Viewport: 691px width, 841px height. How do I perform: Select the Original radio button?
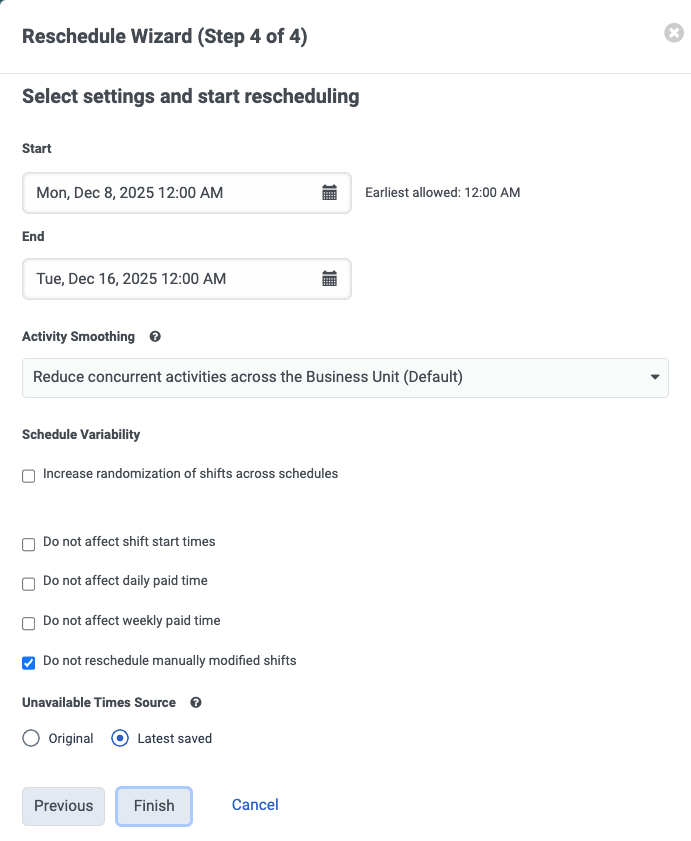(x=31, y=738)
